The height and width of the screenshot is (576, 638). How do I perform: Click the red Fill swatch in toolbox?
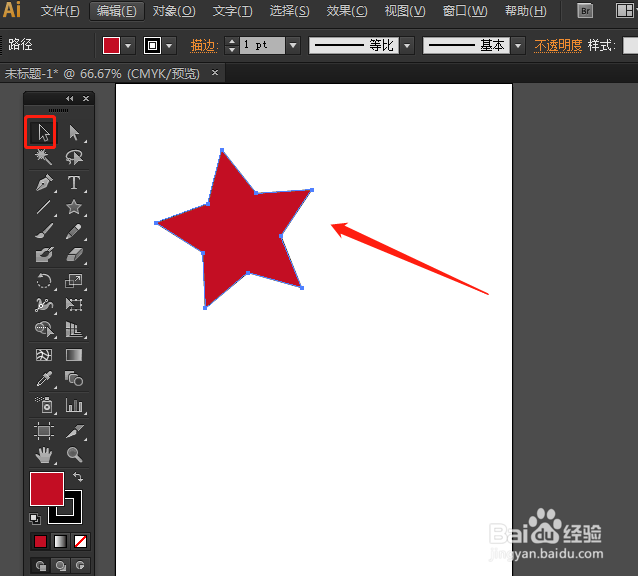pos(47,489)
